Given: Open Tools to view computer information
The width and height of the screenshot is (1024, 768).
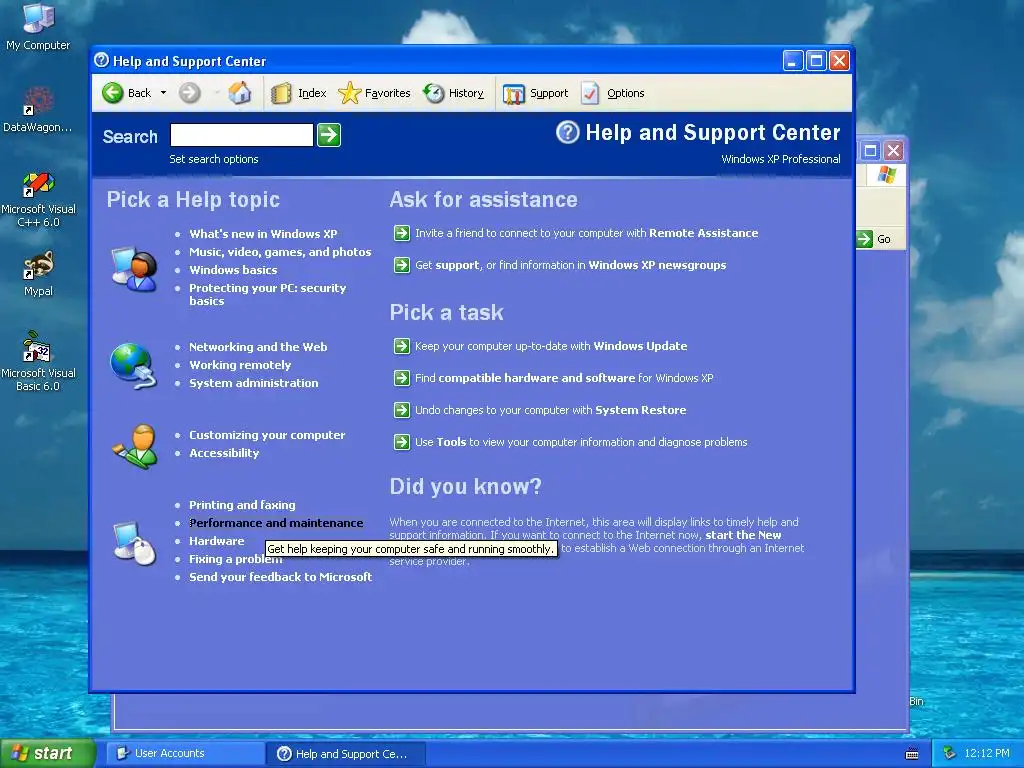Looking at the screenshot, I should point(581,442).
